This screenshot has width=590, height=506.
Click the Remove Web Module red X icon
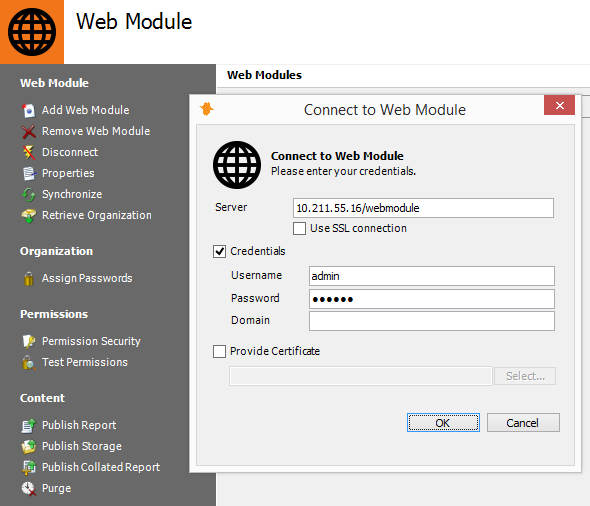pyautogui.click(x=29, y=132)
